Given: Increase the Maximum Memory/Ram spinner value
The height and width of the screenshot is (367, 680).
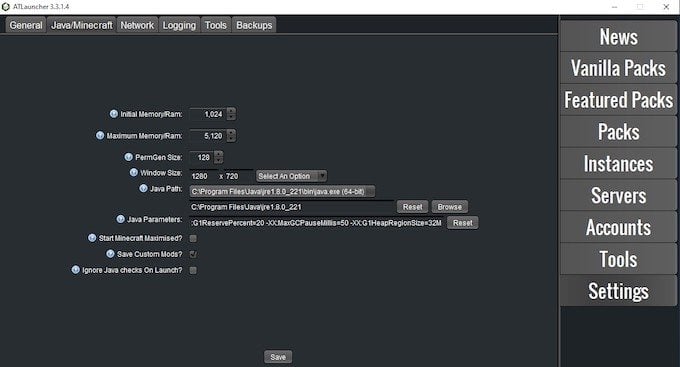Looking at the screenshot, I should click(x=232, y=133).
